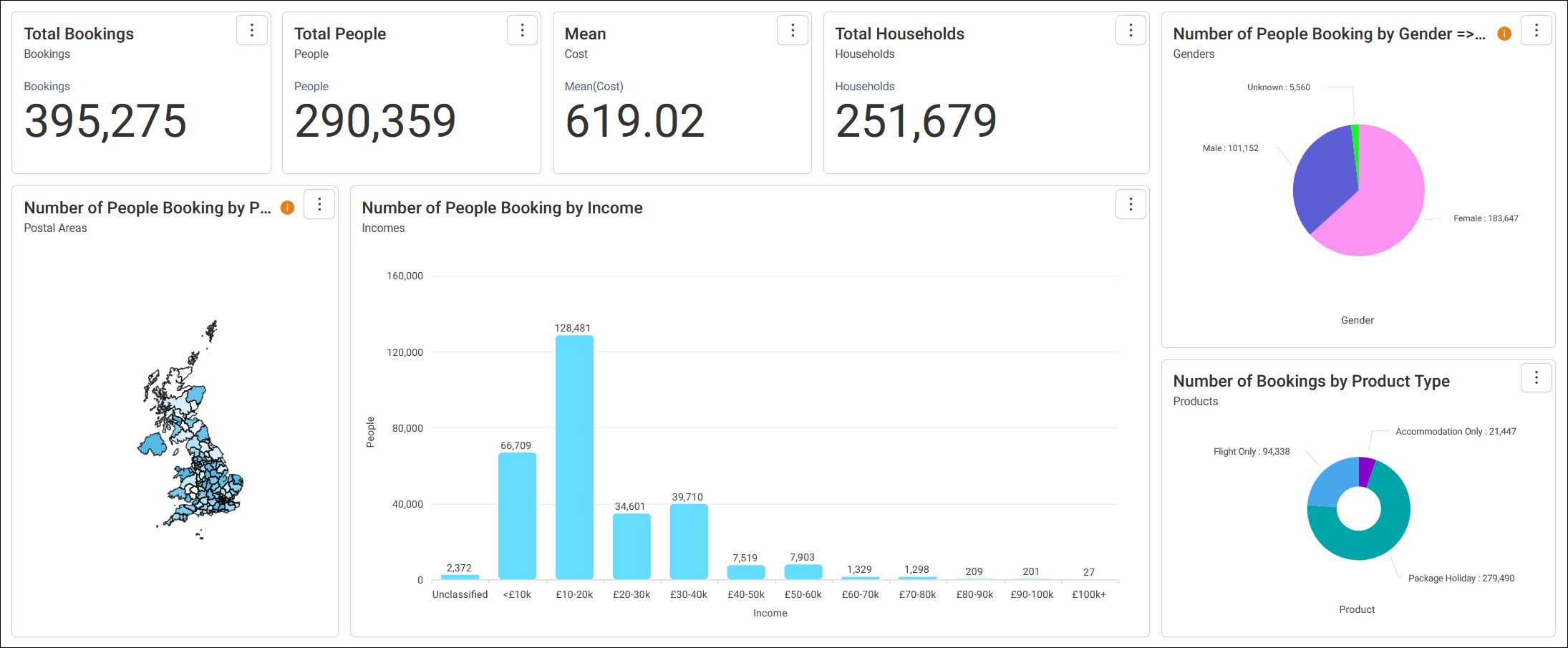The image size is (1568, 648).
Task: Click the info icon on the Postal Areas map
Action: tap(287, 208)
